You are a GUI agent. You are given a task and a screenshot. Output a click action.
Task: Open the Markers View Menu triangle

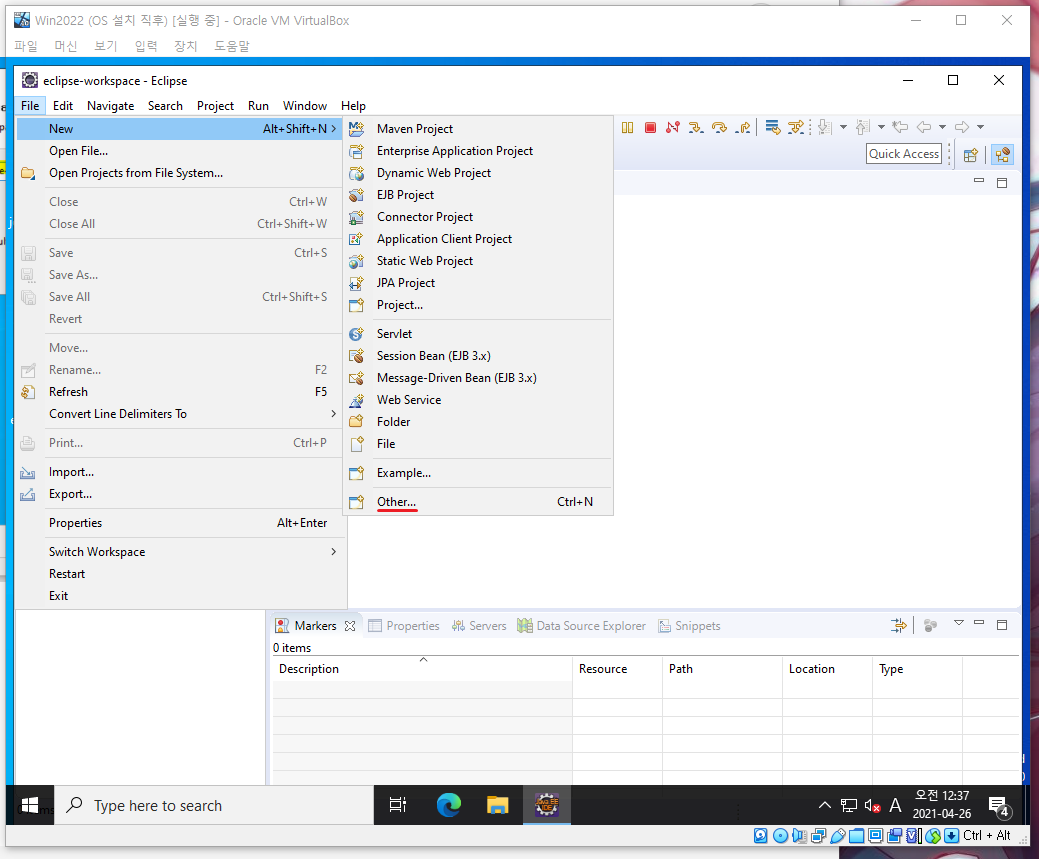pyautogui.click(x=958, y=623)
